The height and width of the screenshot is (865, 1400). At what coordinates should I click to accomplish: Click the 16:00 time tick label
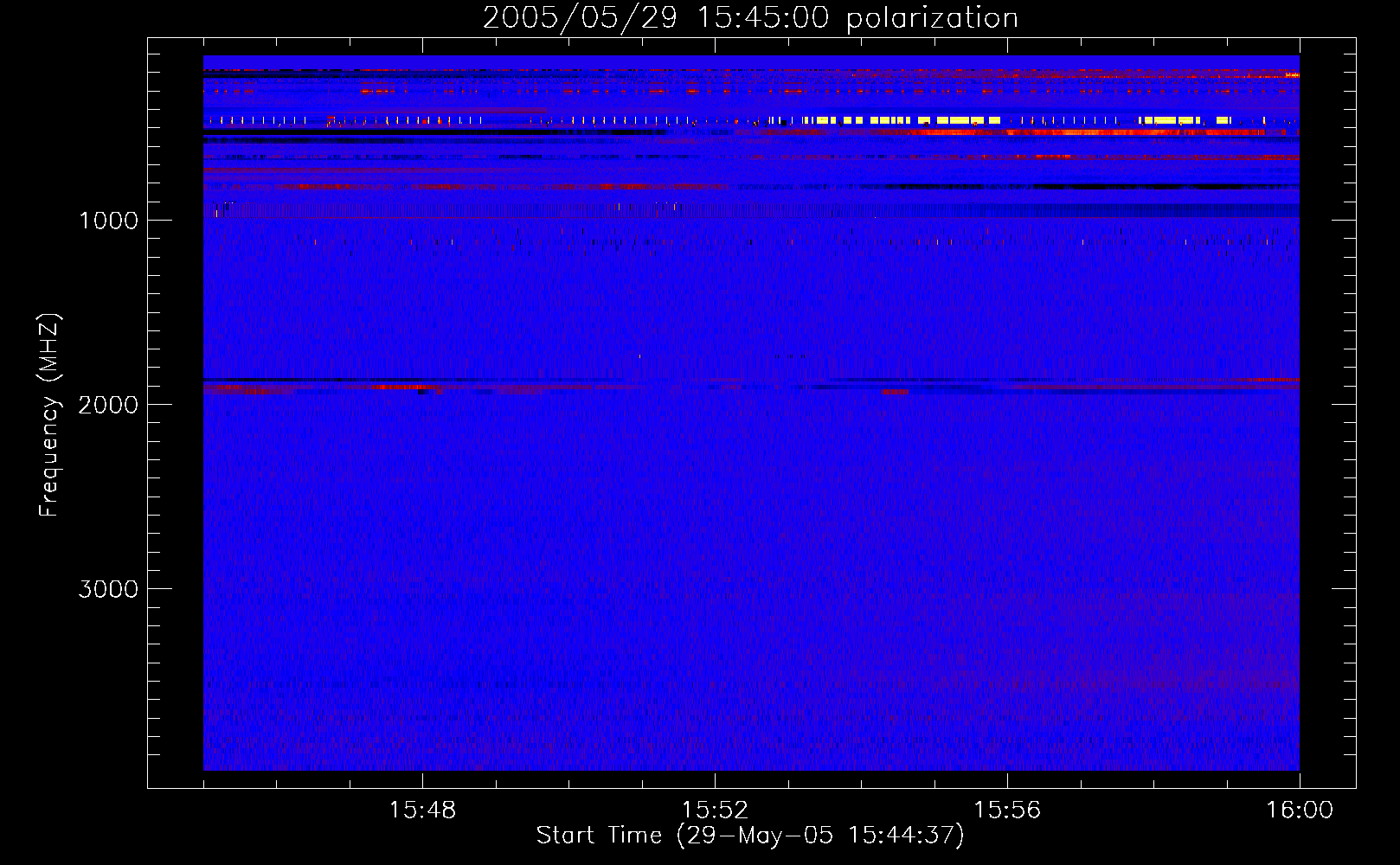coord(1300,811)
